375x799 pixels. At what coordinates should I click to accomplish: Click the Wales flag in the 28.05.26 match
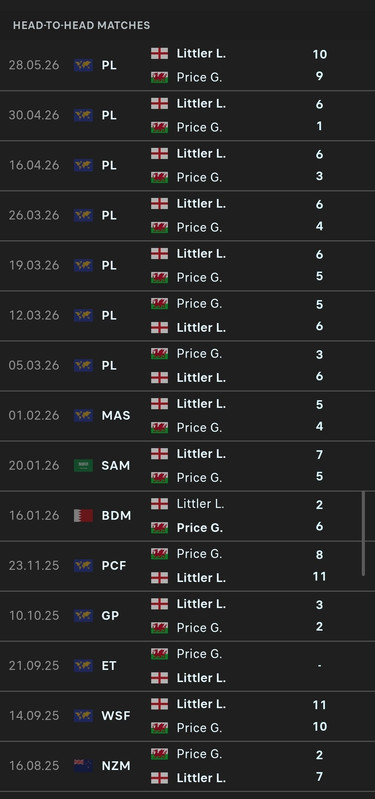click(159, 77)
